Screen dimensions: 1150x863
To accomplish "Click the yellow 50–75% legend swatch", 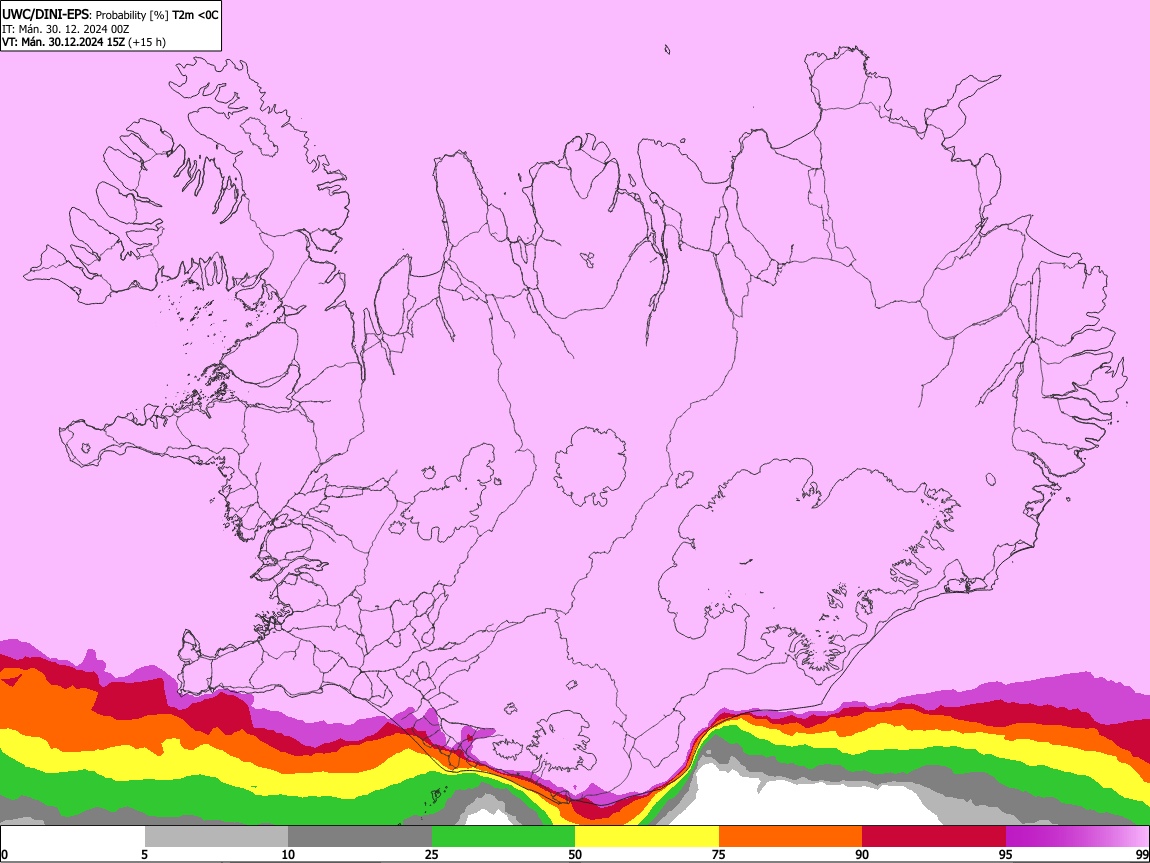I will coord(647,837).
